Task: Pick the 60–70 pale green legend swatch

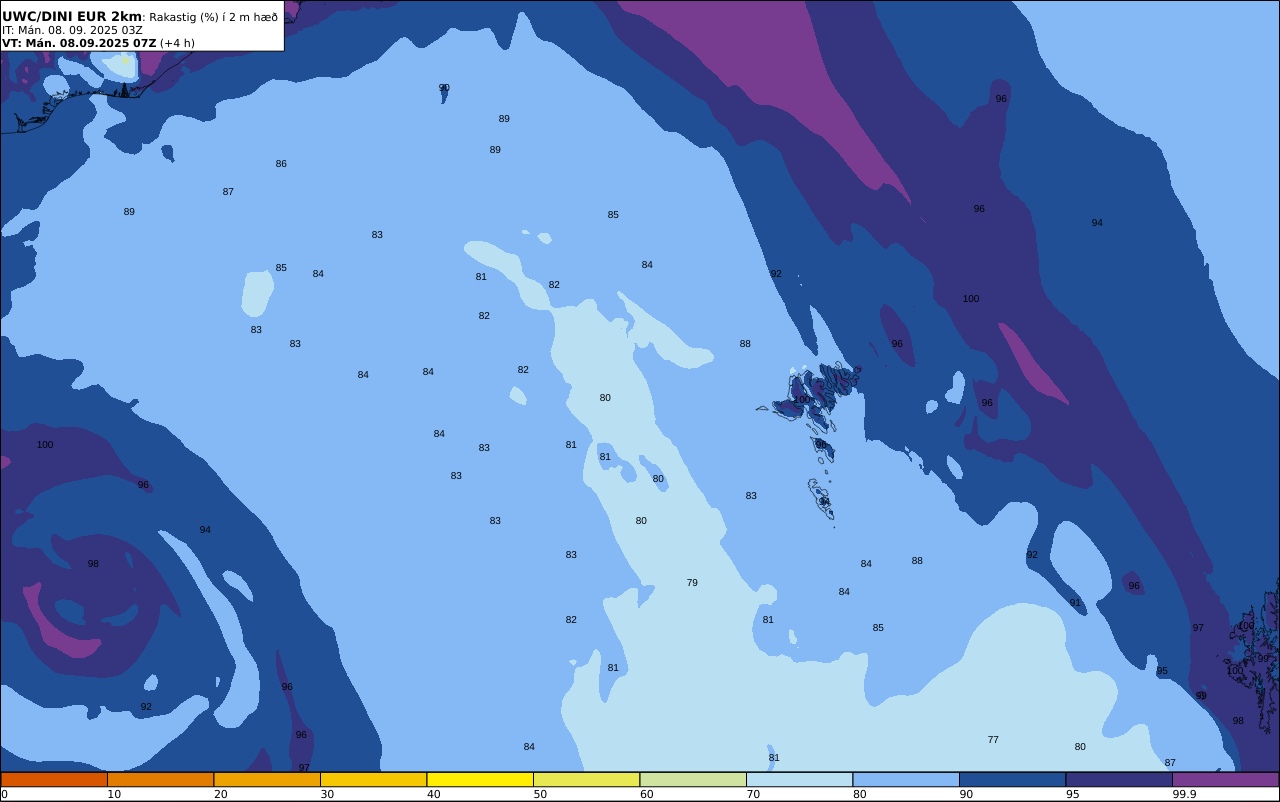Action: click(693, 779)
